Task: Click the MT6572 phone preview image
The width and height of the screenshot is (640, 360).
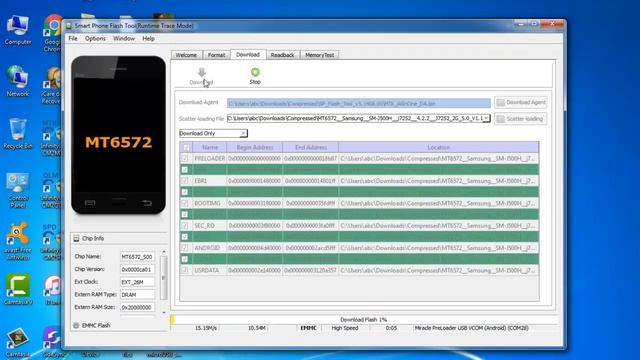Action: pyautogui.click(x=118, y=135)
